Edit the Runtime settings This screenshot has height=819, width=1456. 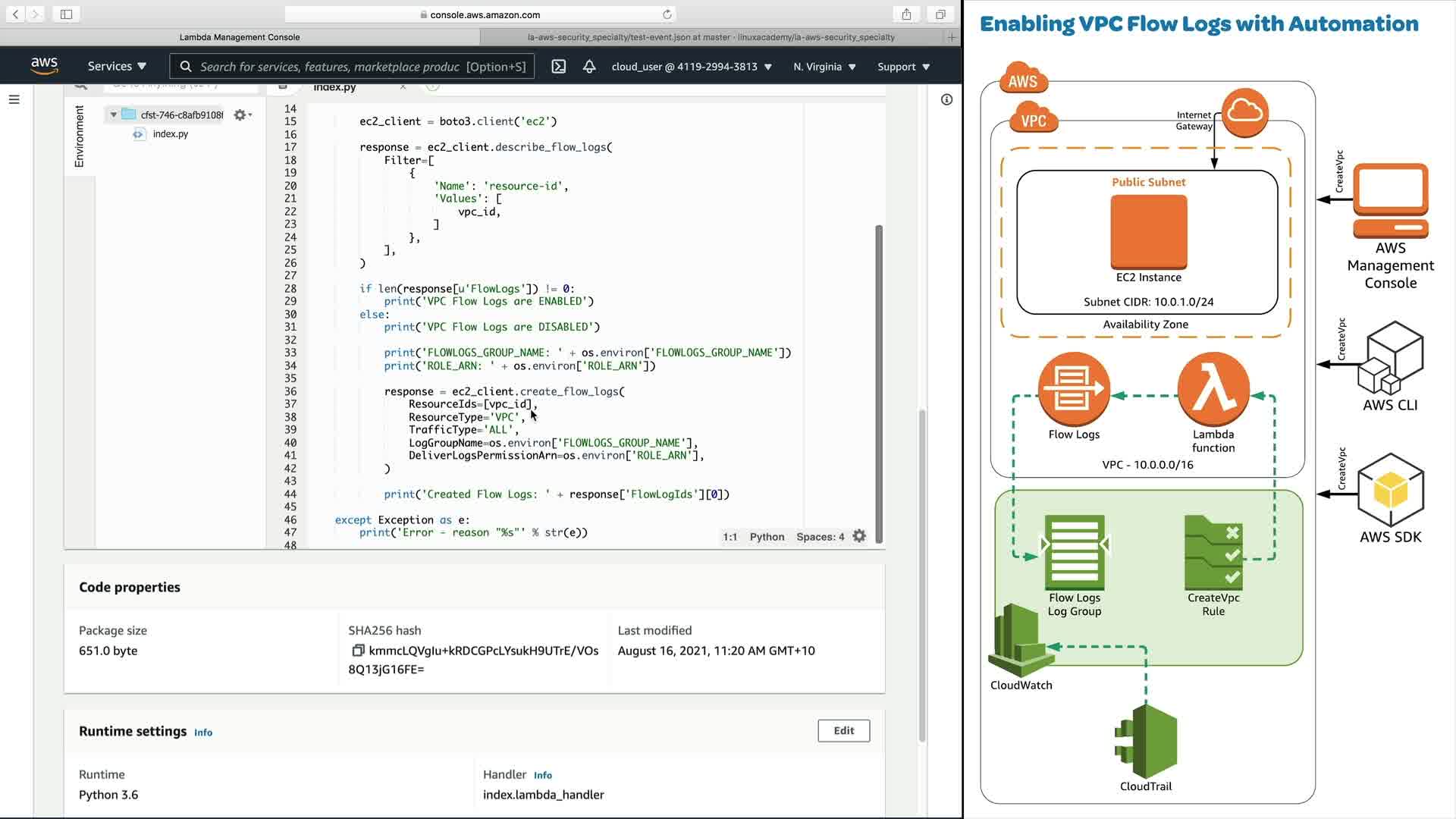[843, 730]
